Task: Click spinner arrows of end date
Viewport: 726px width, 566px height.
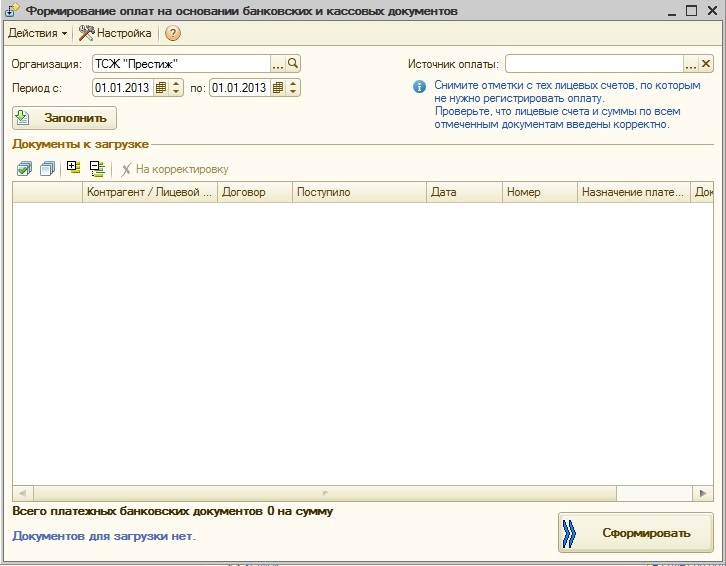Action: [293, 88]
